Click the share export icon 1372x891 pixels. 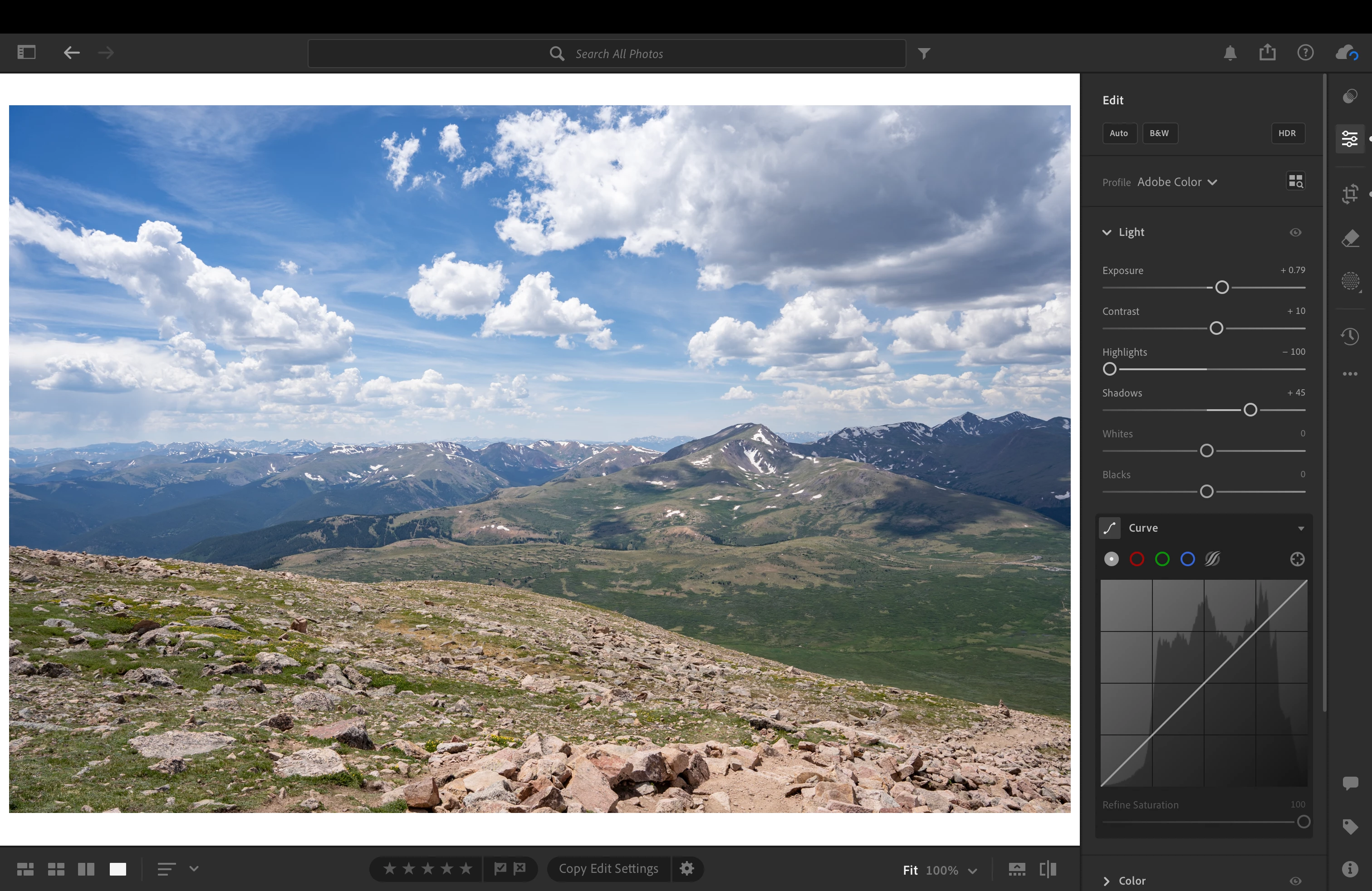(x=1267, y=53)
